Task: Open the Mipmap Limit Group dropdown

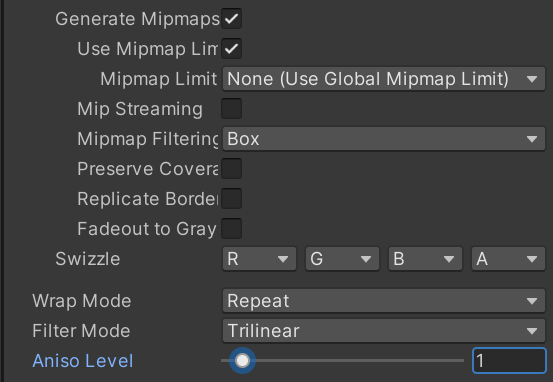Action: [384, 79]
